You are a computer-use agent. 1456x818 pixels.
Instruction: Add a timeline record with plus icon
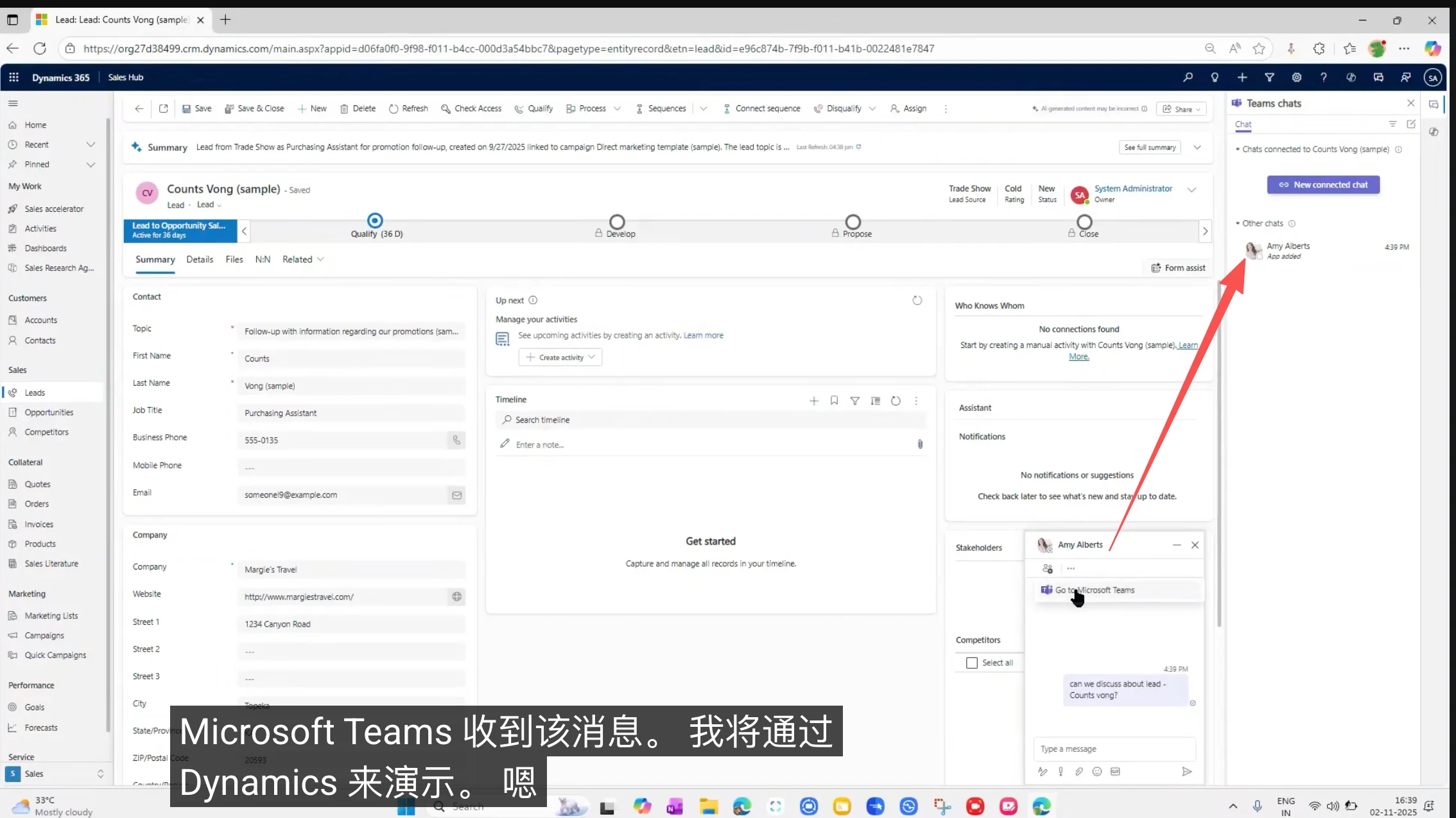coord(814,401)
